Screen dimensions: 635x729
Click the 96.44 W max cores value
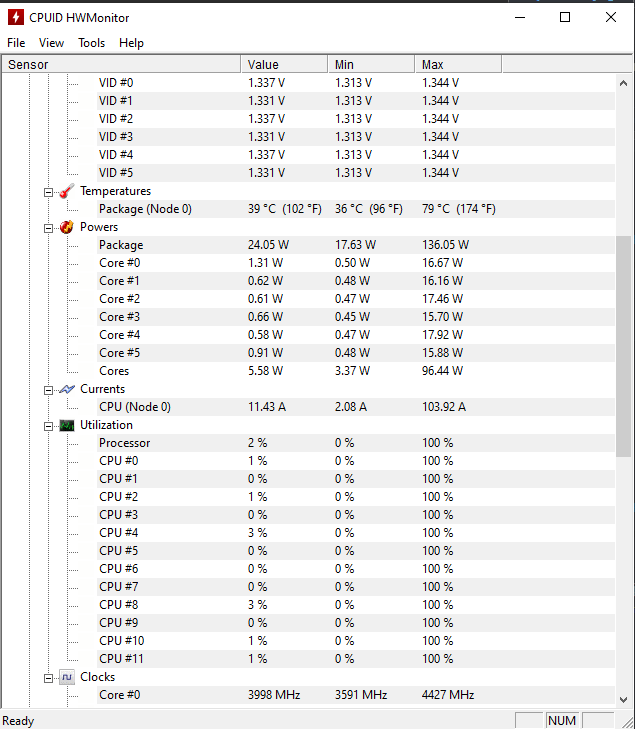point(442,371)
